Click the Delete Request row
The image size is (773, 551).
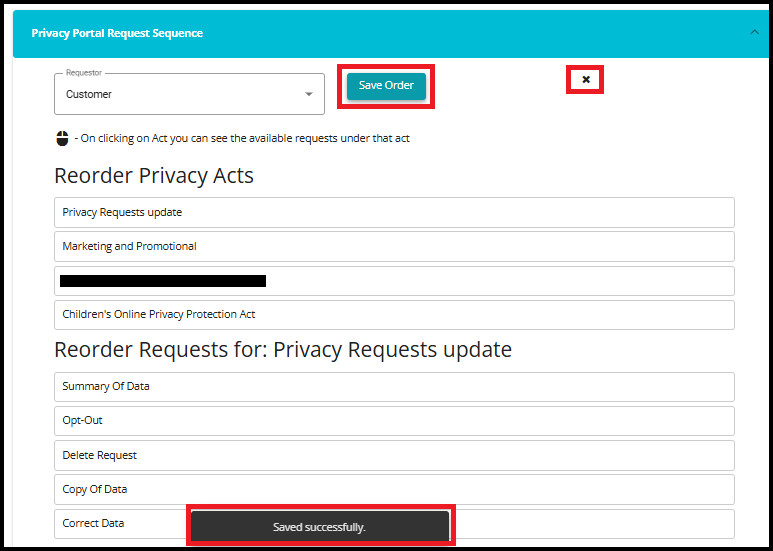pyautogui.click(x=394, y=455)
